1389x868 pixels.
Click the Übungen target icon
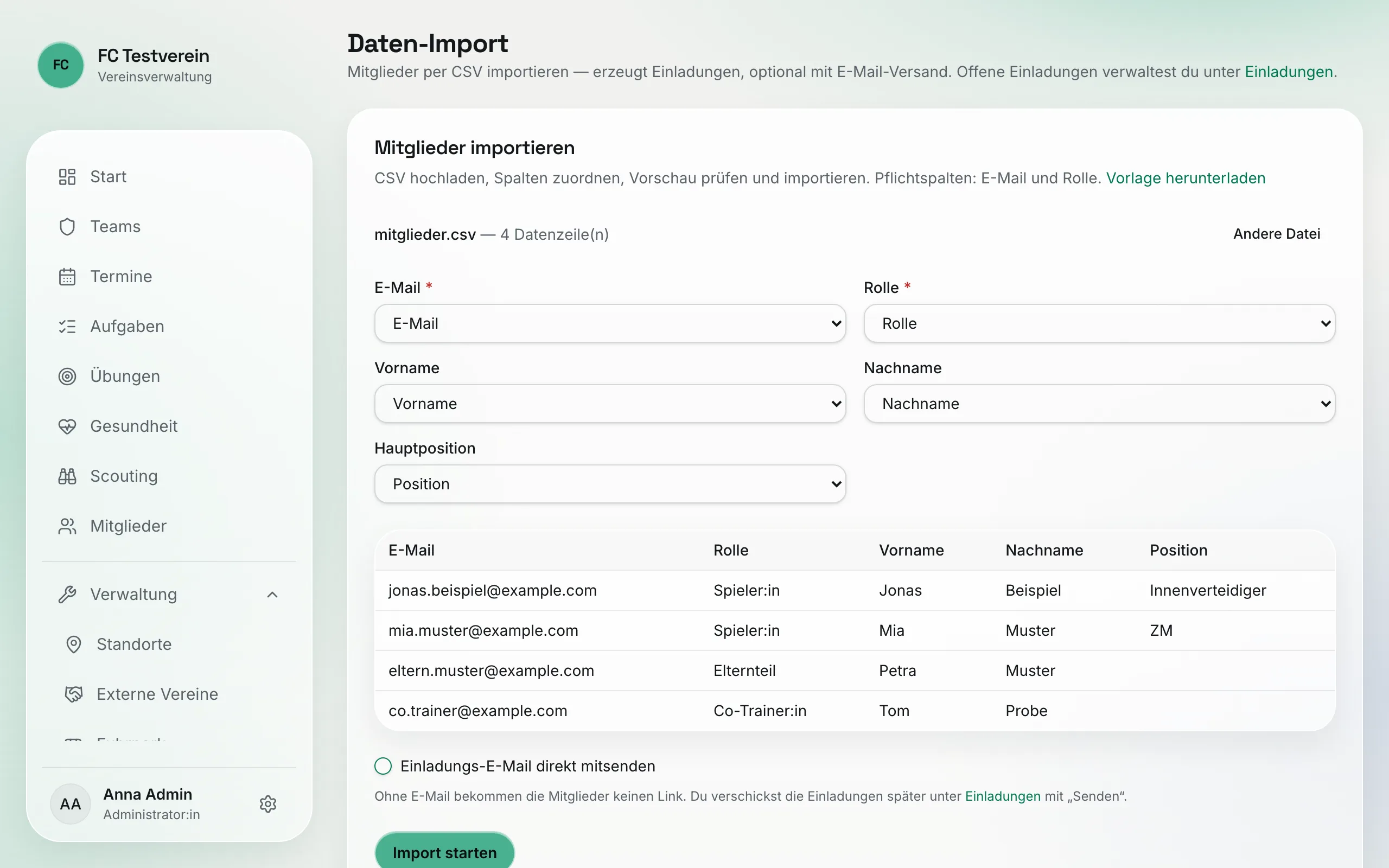[x=67, y=376]
